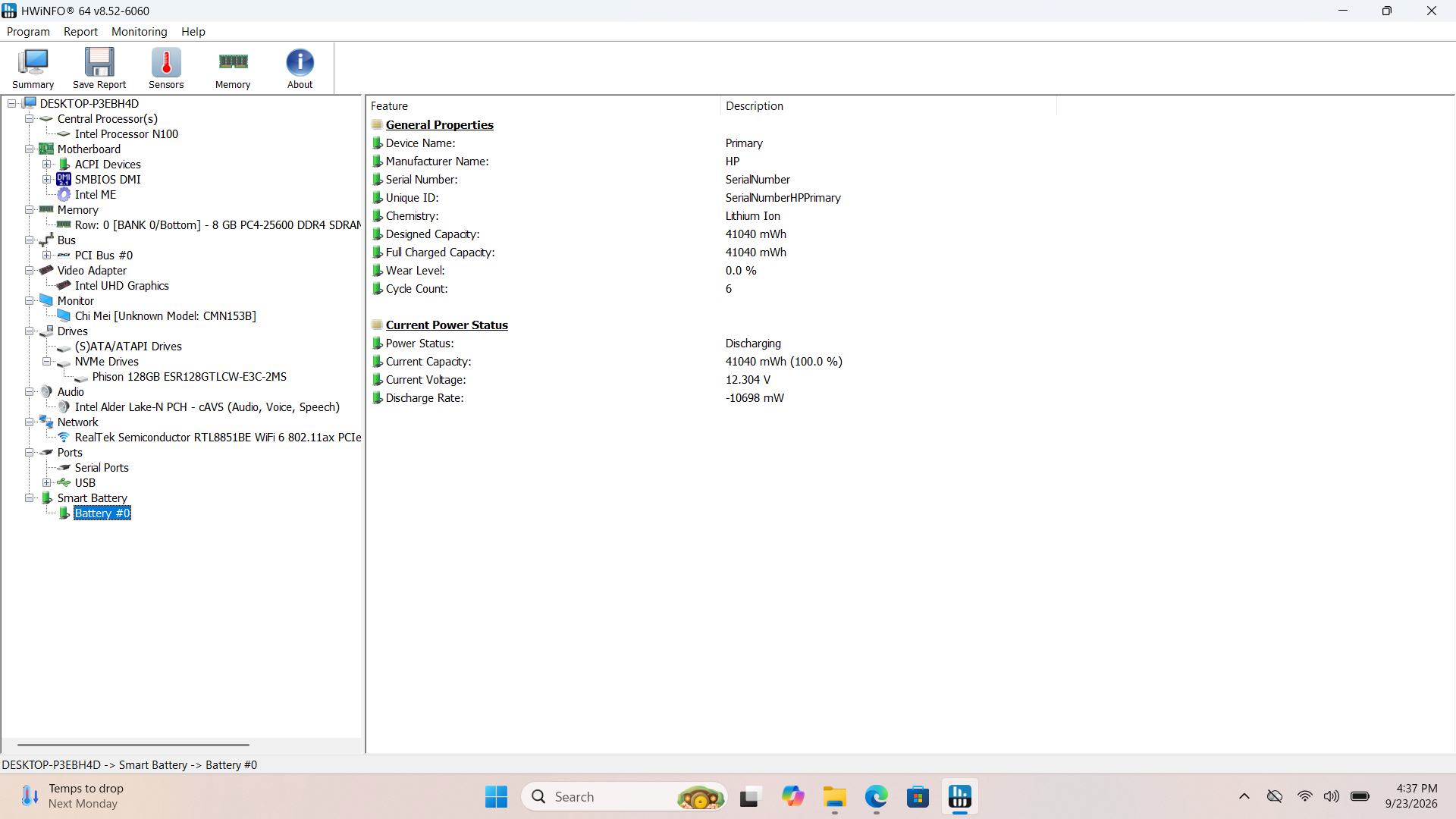Select the Phison 128GB NVMe drive
Screen dimensions: 1456x819
click(190, 377)
